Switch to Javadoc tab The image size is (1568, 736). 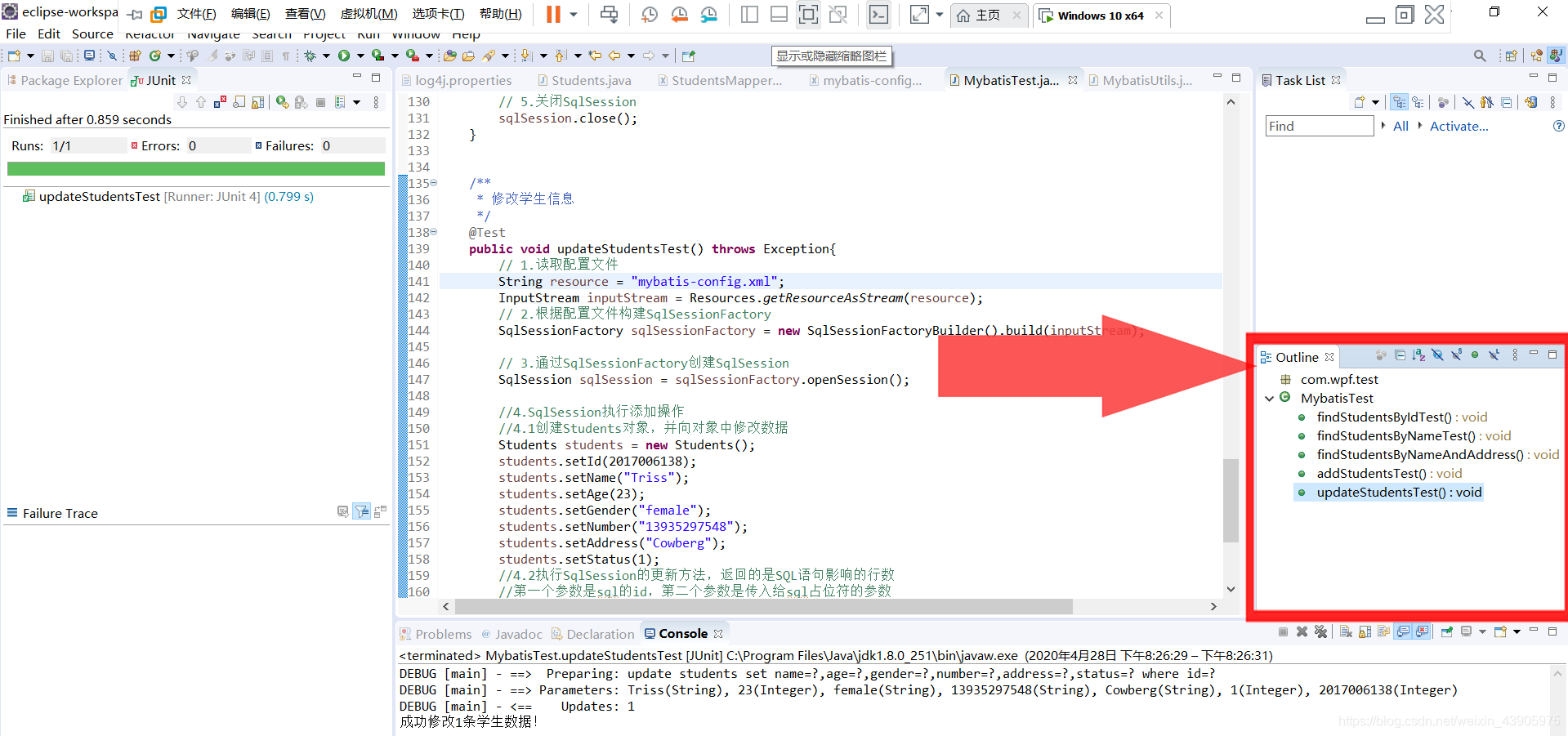coord(511,634)
